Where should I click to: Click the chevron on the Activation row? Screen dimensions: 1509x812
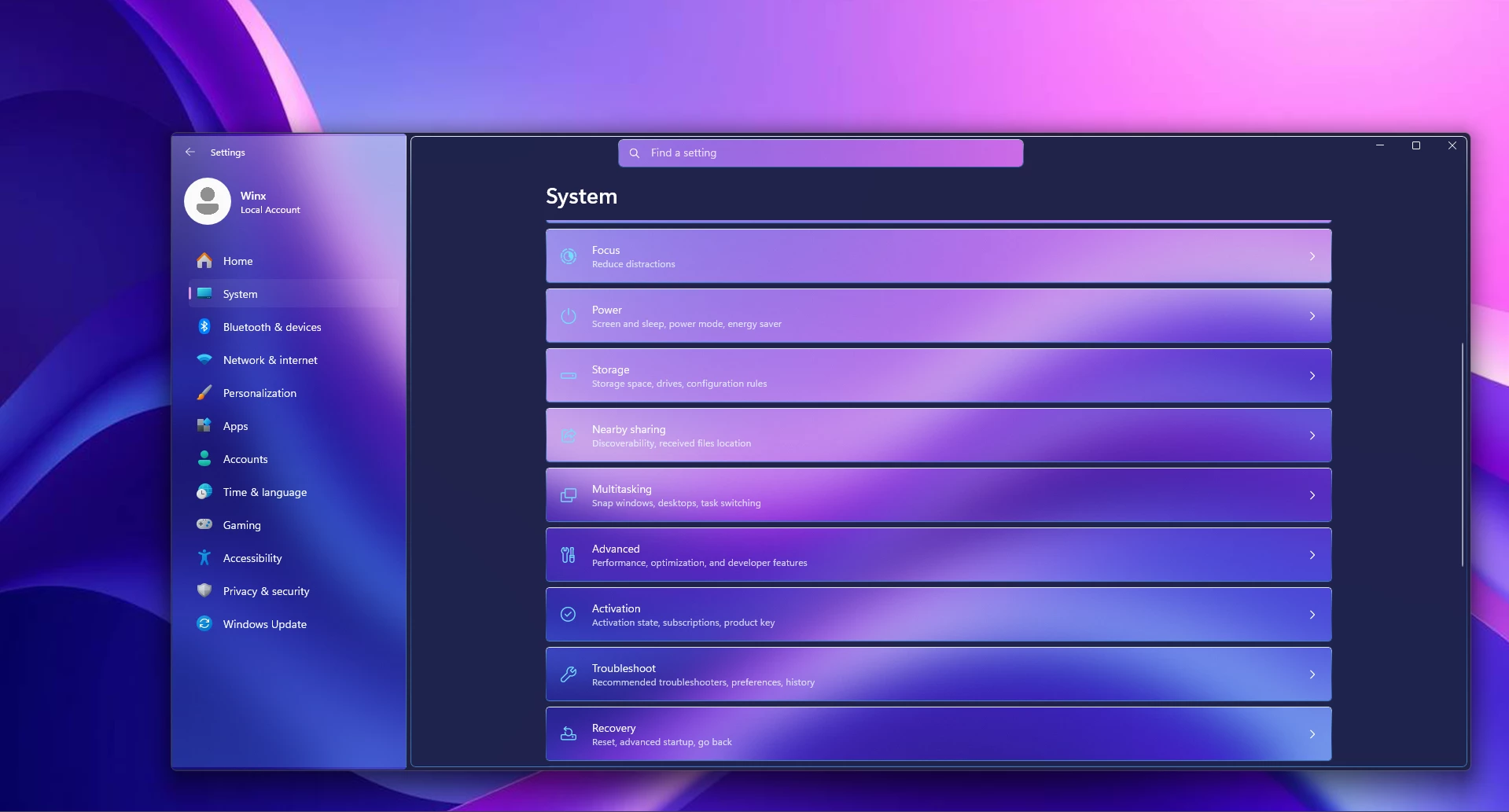(x=1312, y=615)
